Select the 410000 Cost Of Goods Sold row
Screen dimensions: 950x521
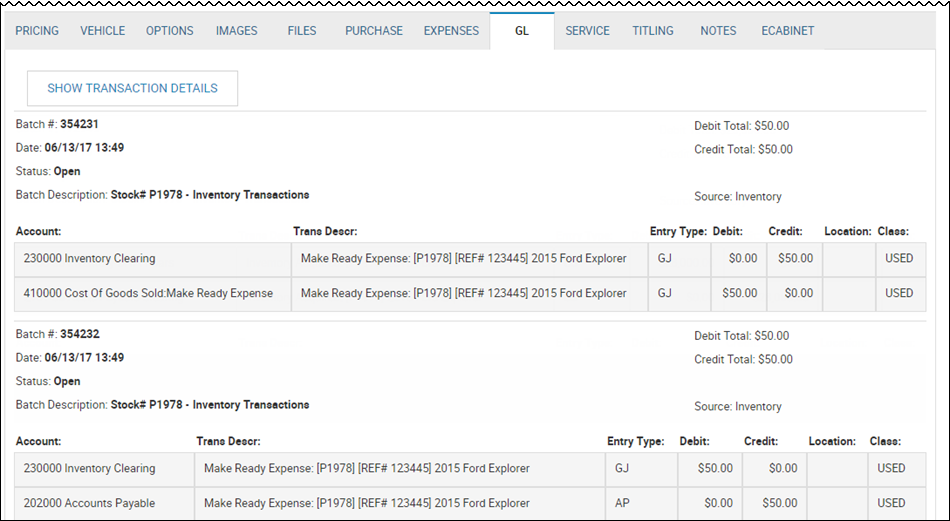coord(470,294)
